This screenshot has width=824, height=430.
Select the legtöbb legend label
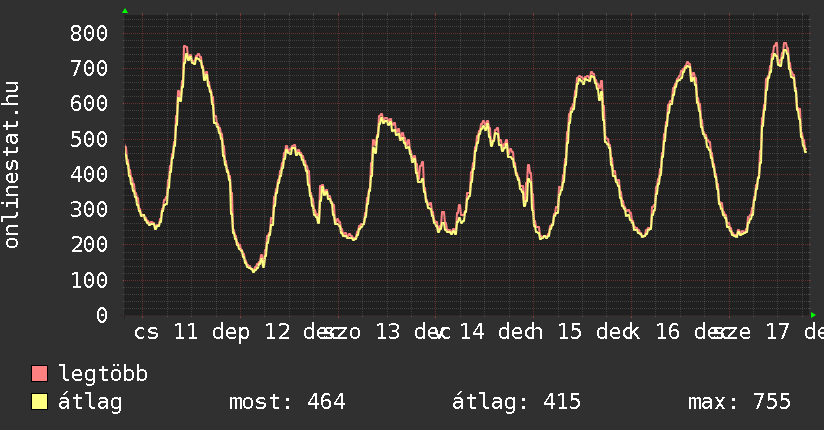pyautogui.click(x=103, y=375)
